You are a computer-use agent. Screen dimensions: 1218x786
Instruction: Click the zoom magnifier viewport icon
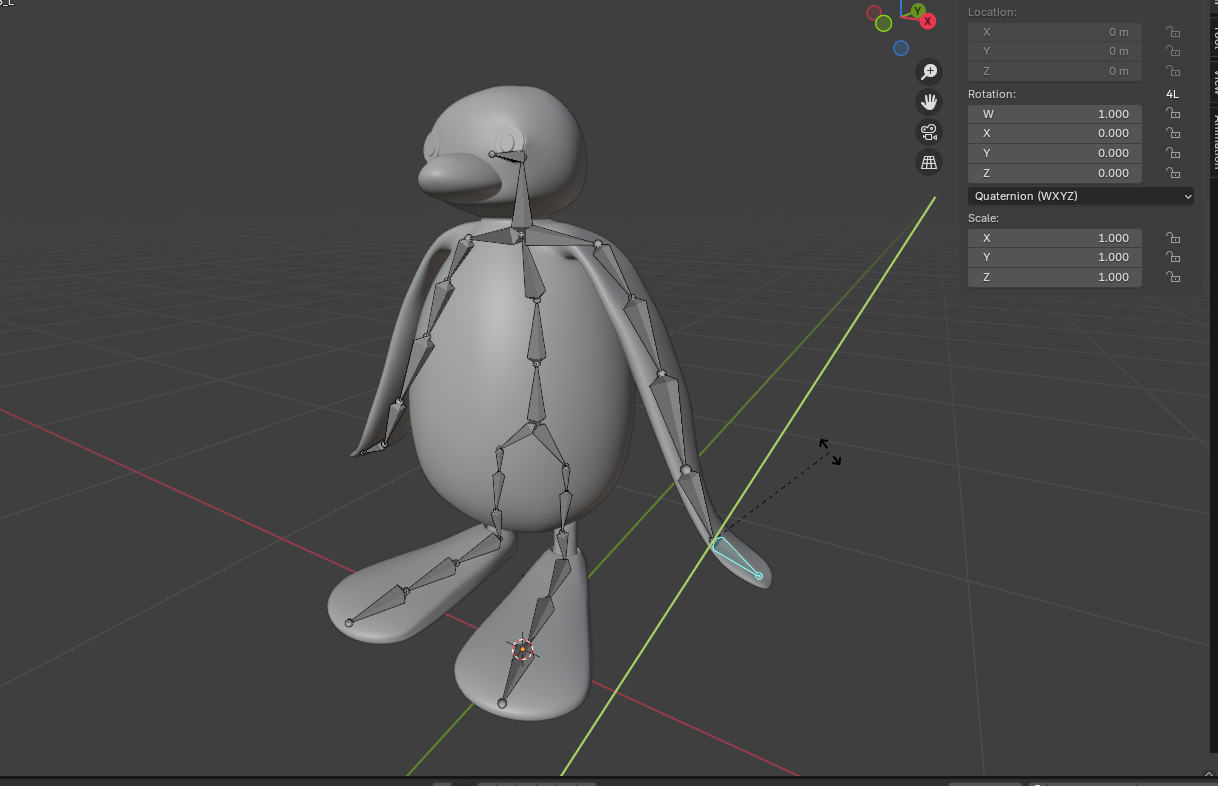[x=929, y=71]
